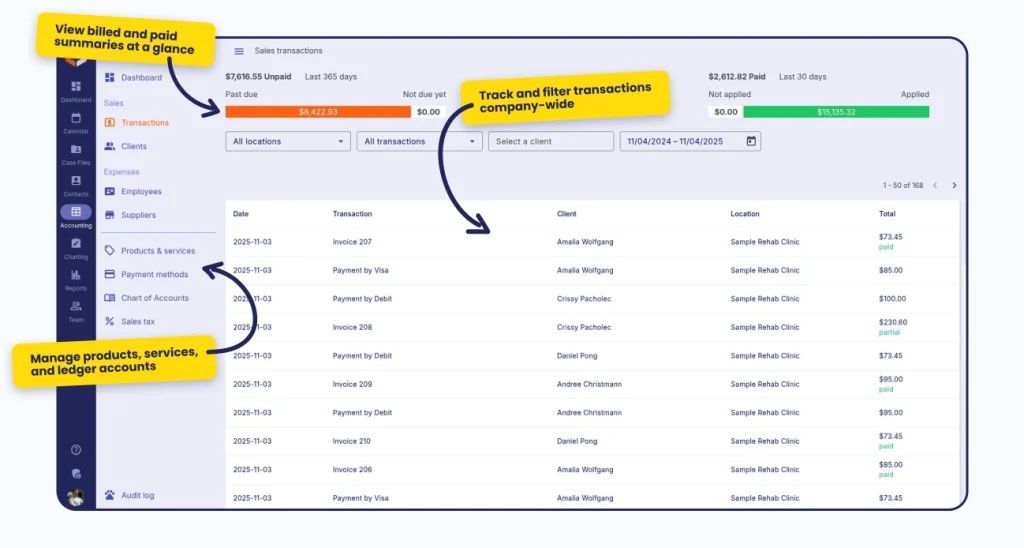The height and width of the screenshot is (548, 1024).
Task: Click the green applied $15,135.32 bar
Action: tap(836, 112)
